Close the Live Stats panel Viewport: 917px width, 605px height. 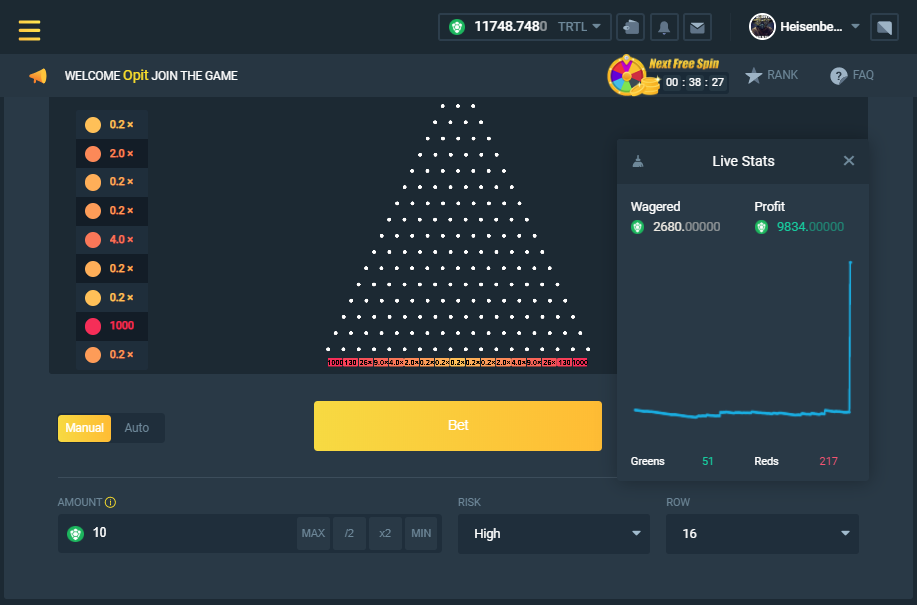tap(848, 161)
